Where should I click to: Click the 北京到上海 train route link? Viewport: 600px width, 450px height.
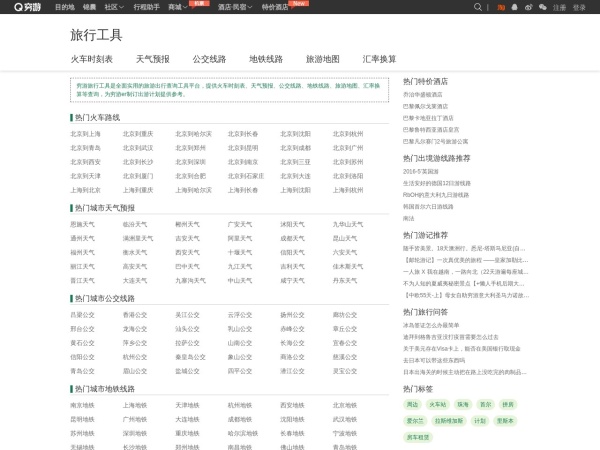click(x=85, y=134)
